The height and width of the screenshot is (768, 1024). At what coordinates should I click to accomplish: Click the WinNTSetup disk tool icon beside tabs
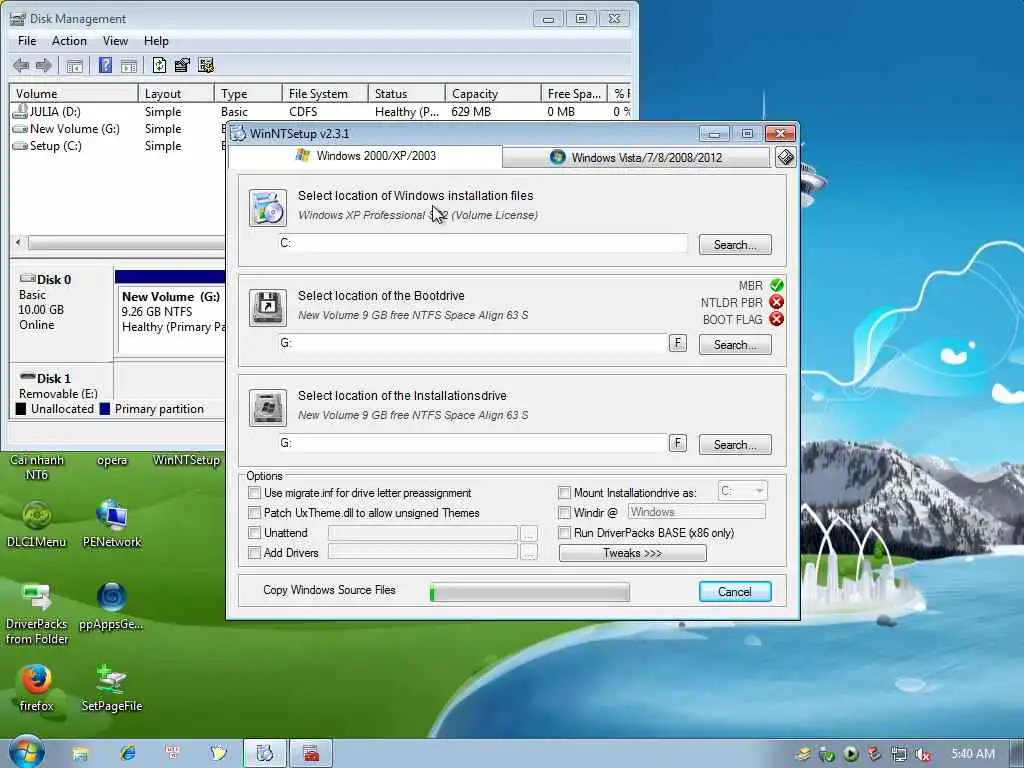(786, 157)
